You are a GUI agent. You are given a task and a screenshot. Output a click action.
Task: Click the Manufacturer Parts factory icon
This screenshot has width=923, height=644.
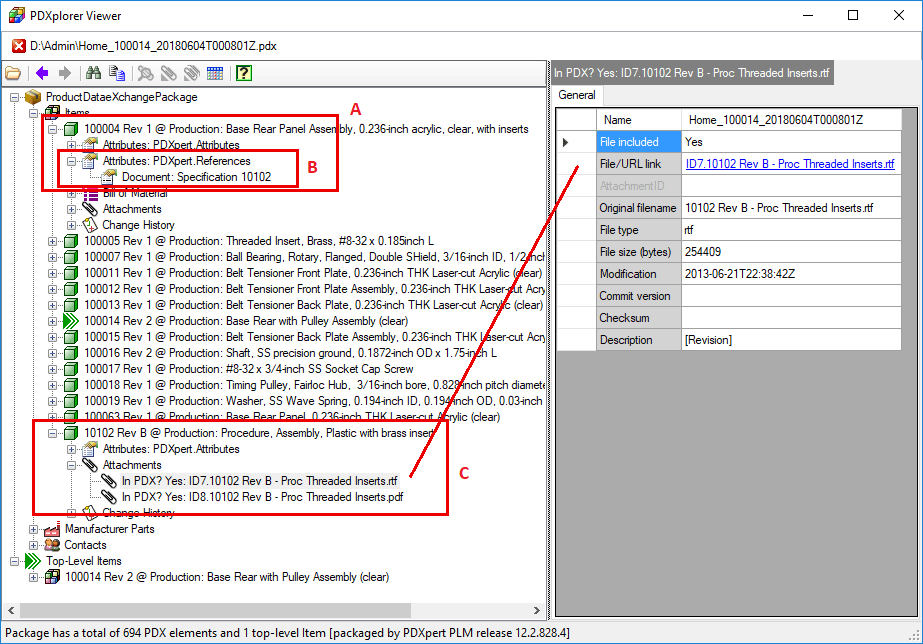52,529
